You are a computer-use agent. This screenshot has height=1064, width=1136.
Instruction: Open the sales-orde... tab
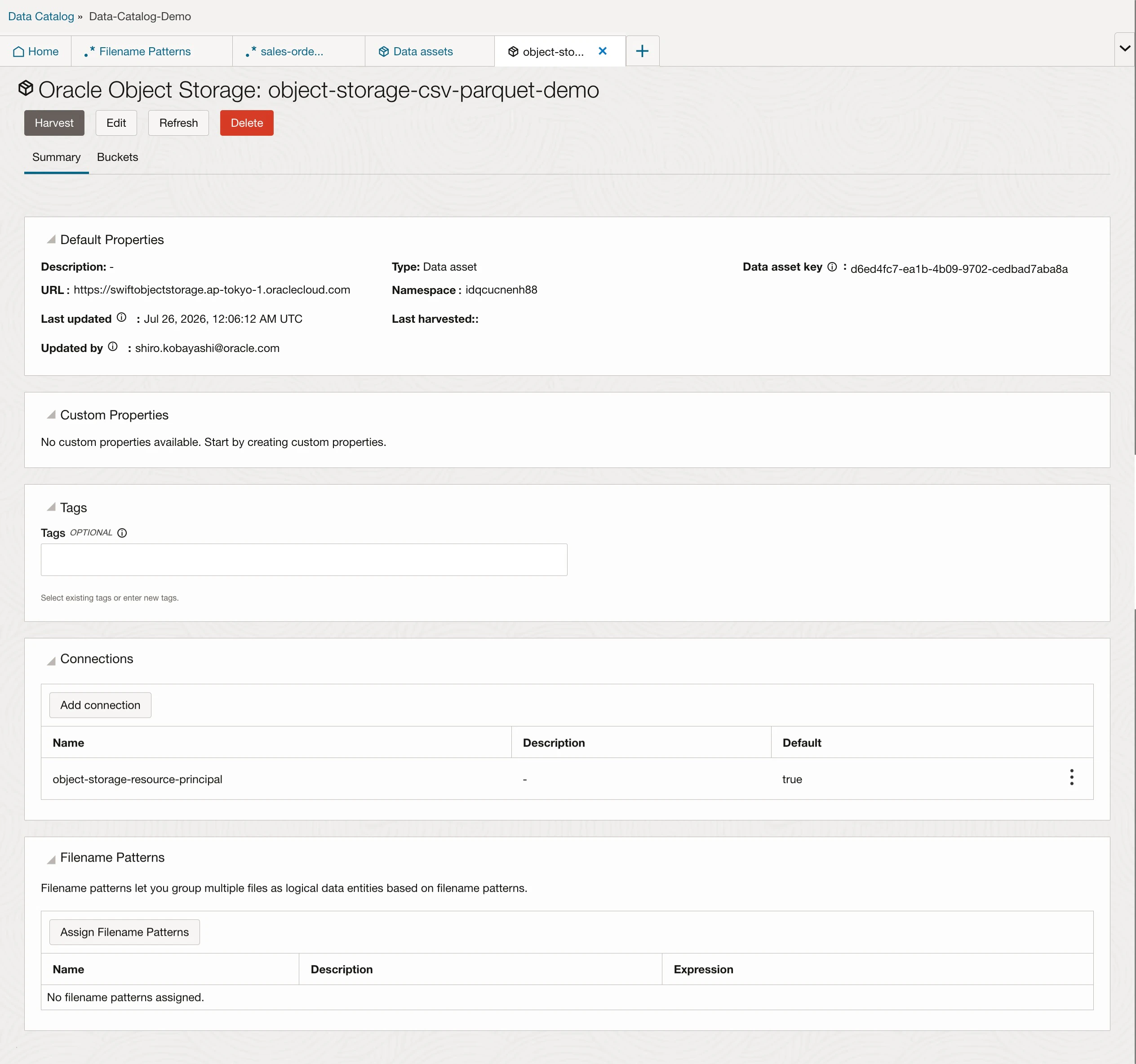(x=298, y=51)
